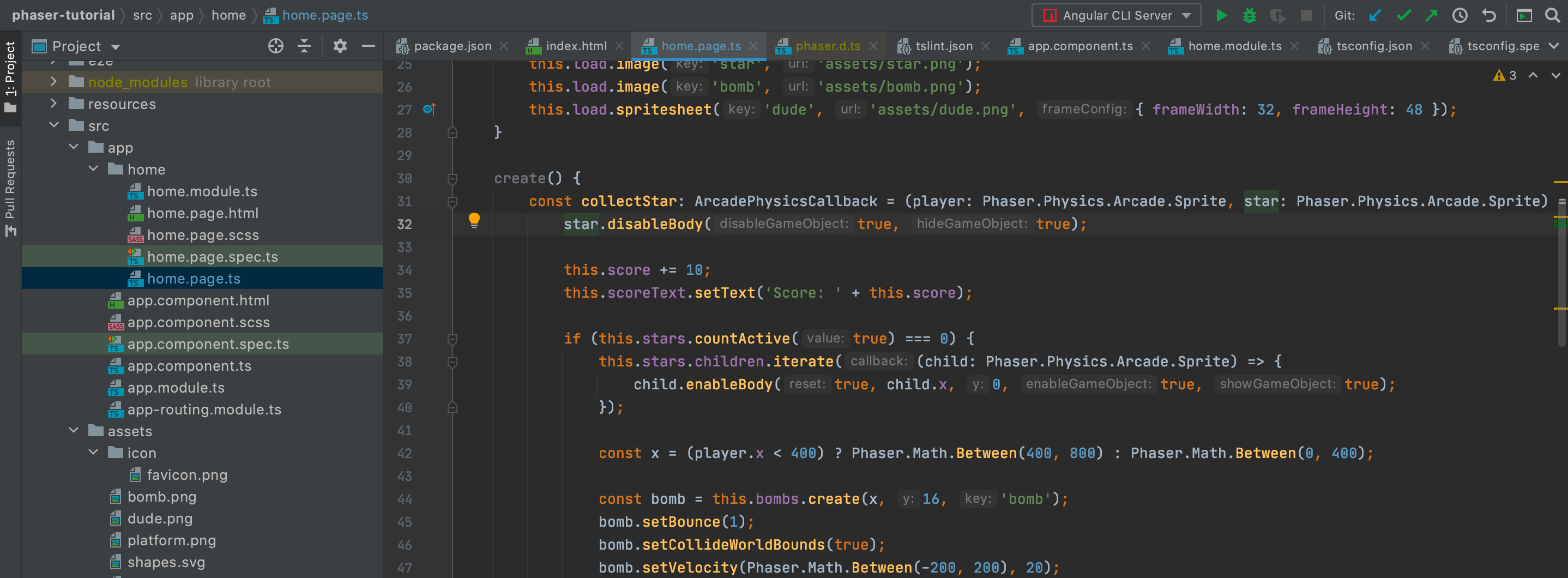Close the tslint.json tab
Image resolution: width=1568 pixels, height=578 pixels.
(x=986, y=45)
